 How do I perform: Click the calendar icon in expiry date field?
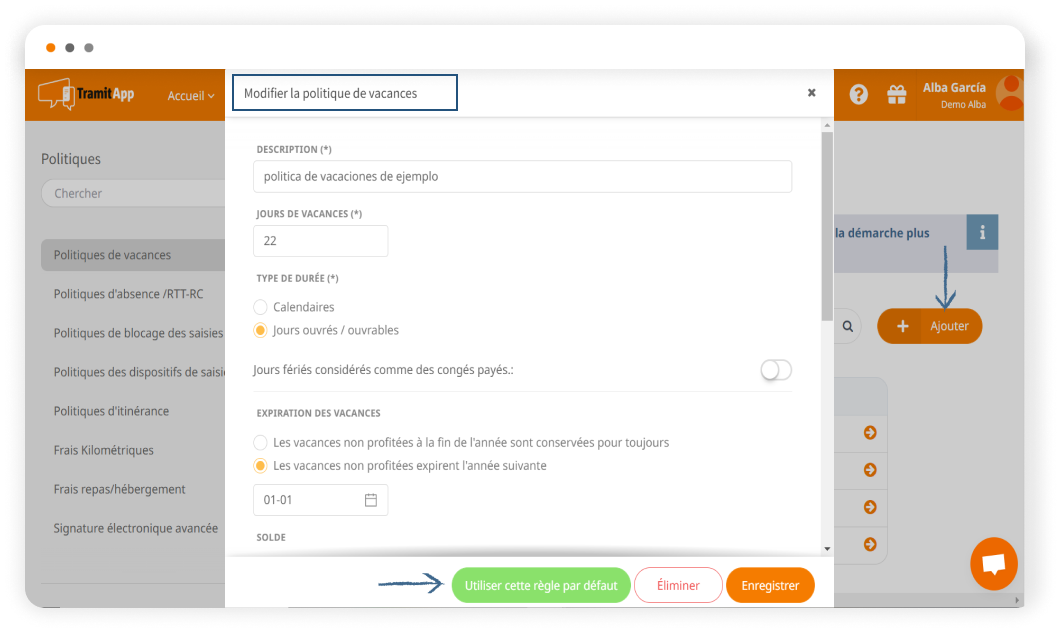pyautogui.click(x=371, y=500)
